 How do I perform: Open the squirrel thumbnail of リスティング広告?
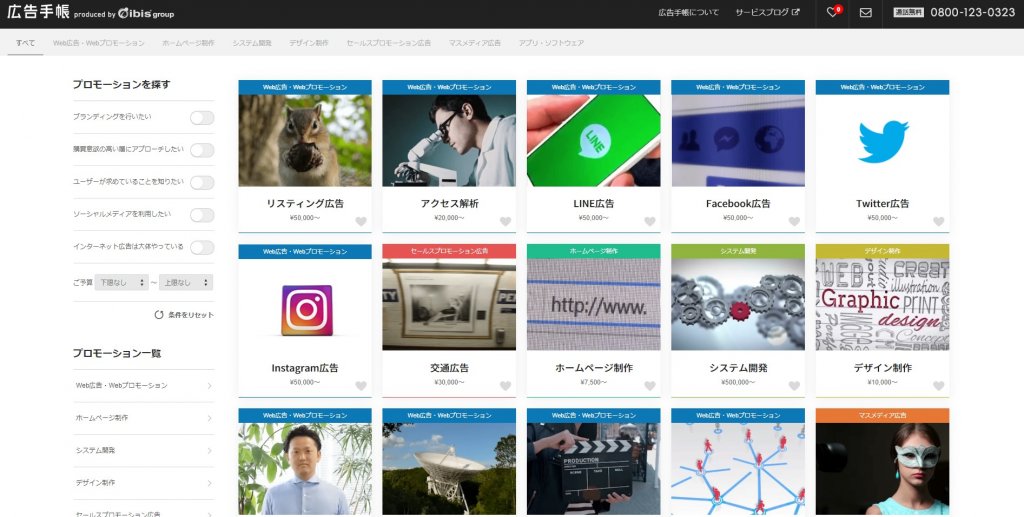(x=305, y=140)
